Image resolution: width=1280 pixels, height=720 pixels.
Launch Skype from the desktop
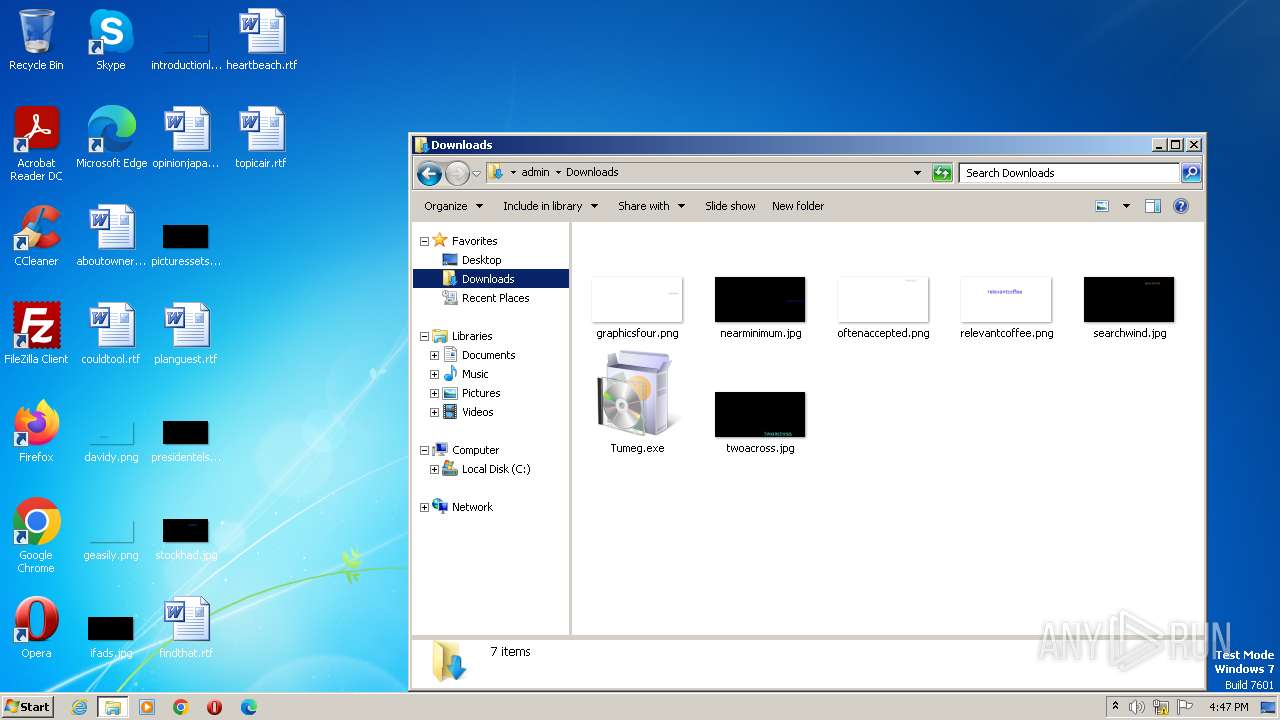[110, 40]
